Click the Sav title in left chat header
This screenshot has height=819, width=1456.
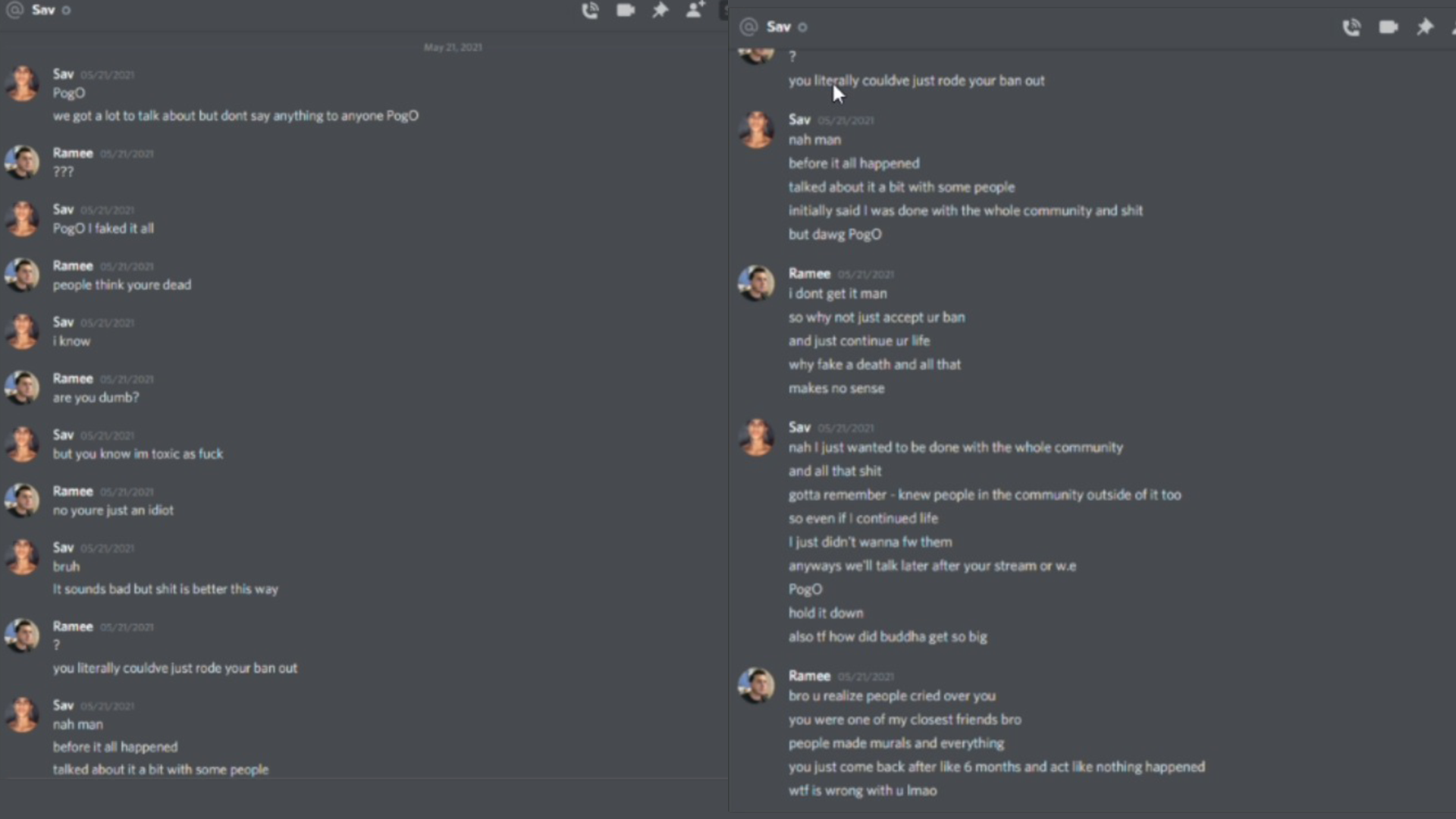43,10
